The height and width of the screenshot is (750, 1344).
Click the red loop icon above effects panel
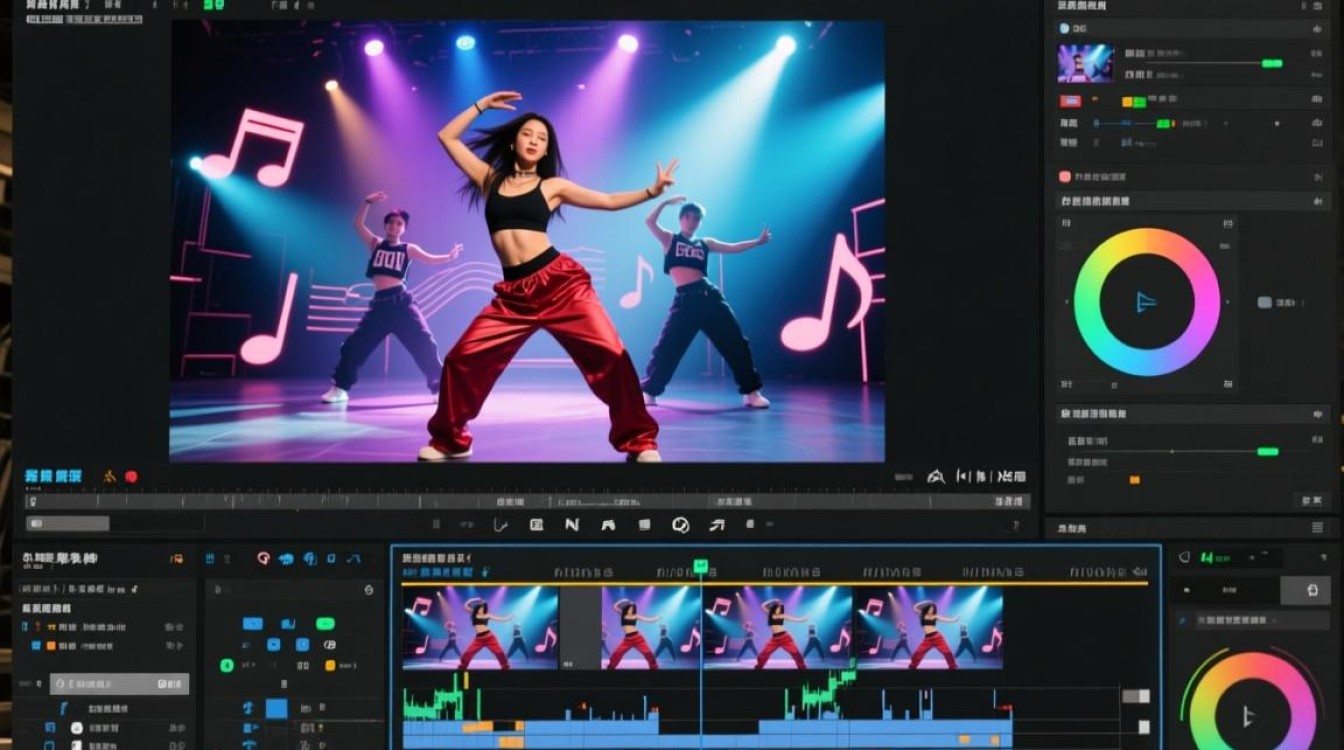coord(264,559)
